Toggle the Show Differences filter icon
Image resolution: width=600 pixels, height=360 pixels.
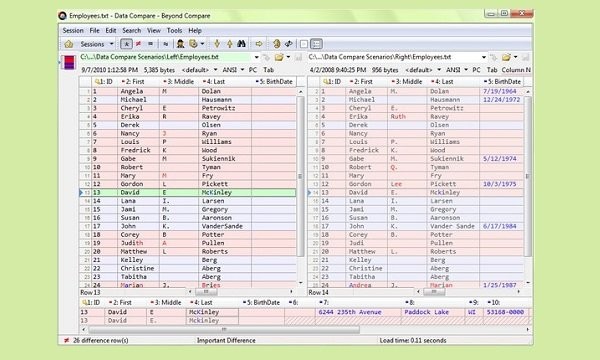[x=139, y=44]
